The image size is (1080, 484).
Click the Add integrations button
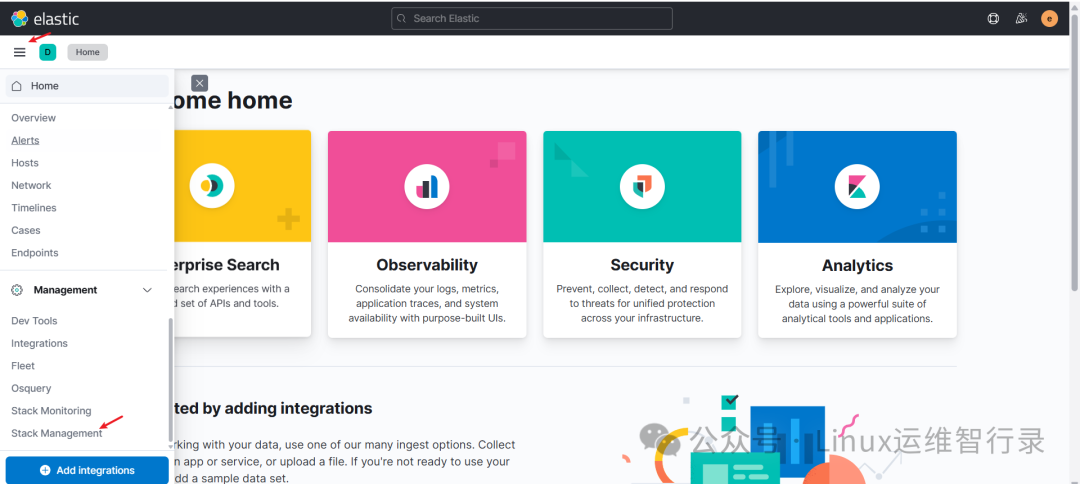[x=87, y=470]
